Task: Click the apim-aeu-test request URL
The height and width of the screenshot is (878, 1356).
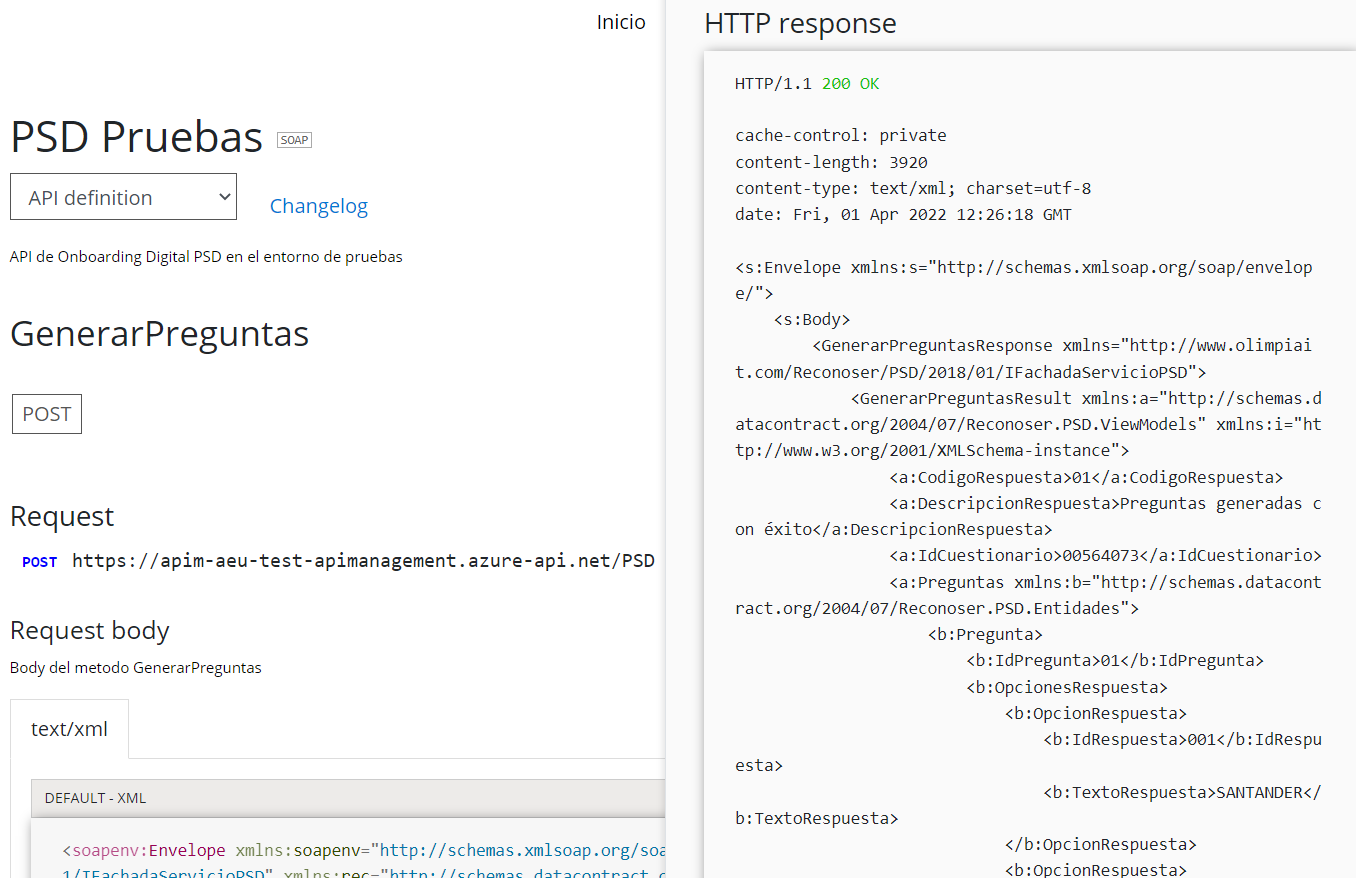Action: point(363,561)
